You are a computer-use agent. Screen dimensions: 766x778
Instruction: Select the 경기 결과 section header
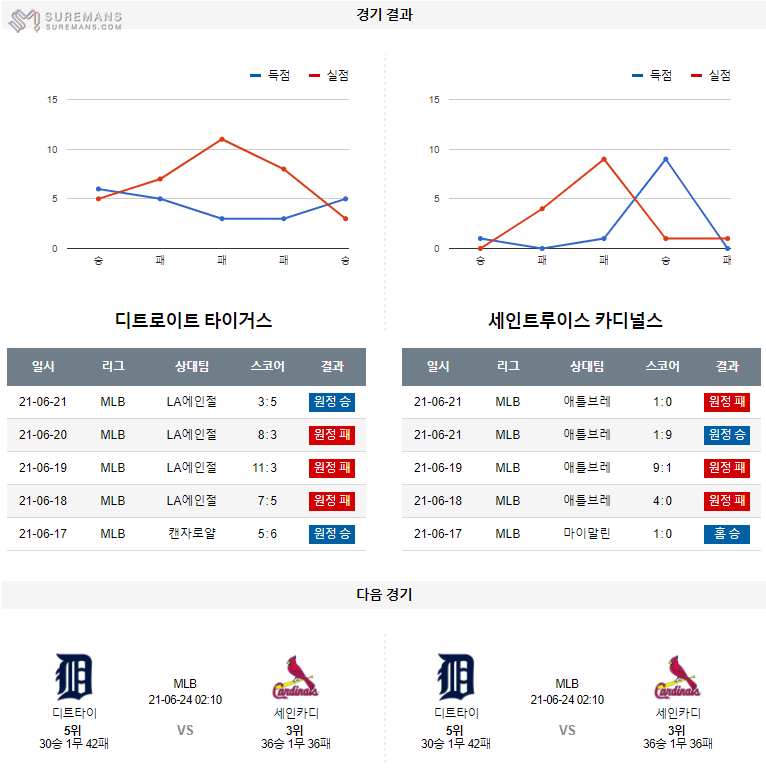pyautogui.click(x=384, y=15)
